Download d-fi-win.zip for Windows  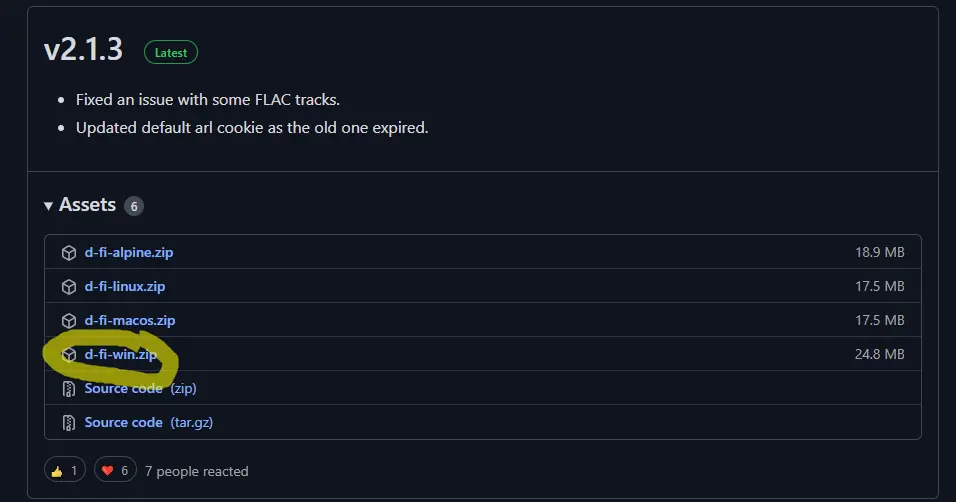point(121,355)
